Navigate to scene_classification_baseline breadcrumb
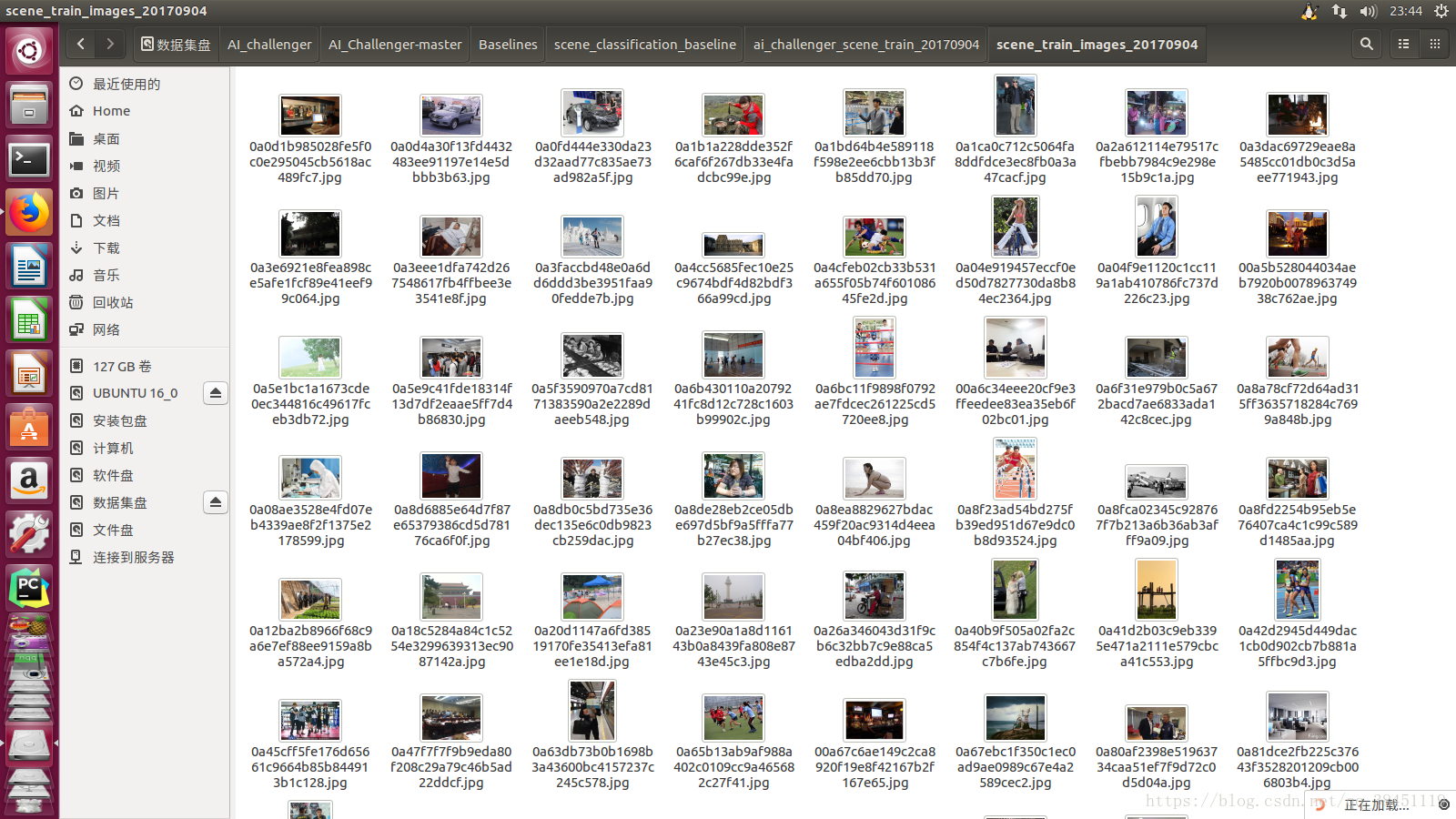Screen dimensions: 1456x819 (x=645, y=44)
